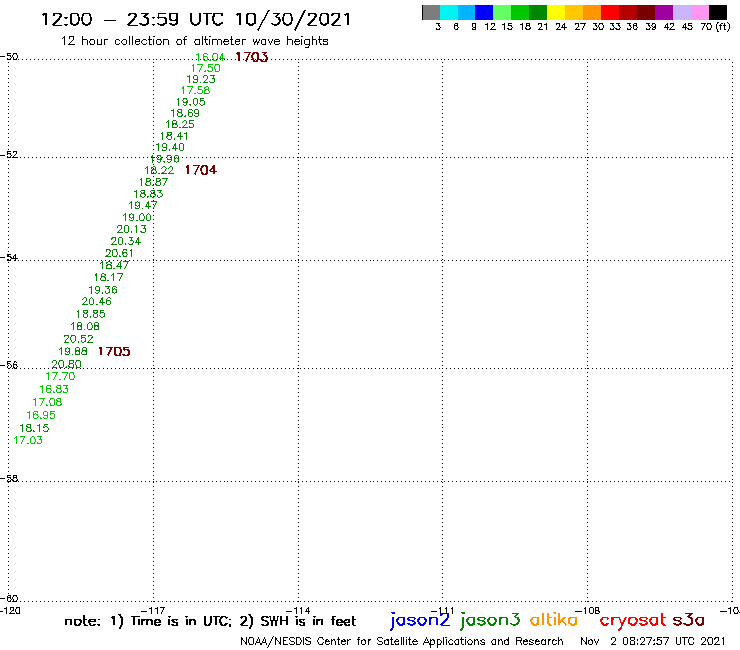
Task: Click the time marker 1703
Action: tap(252, 57)
